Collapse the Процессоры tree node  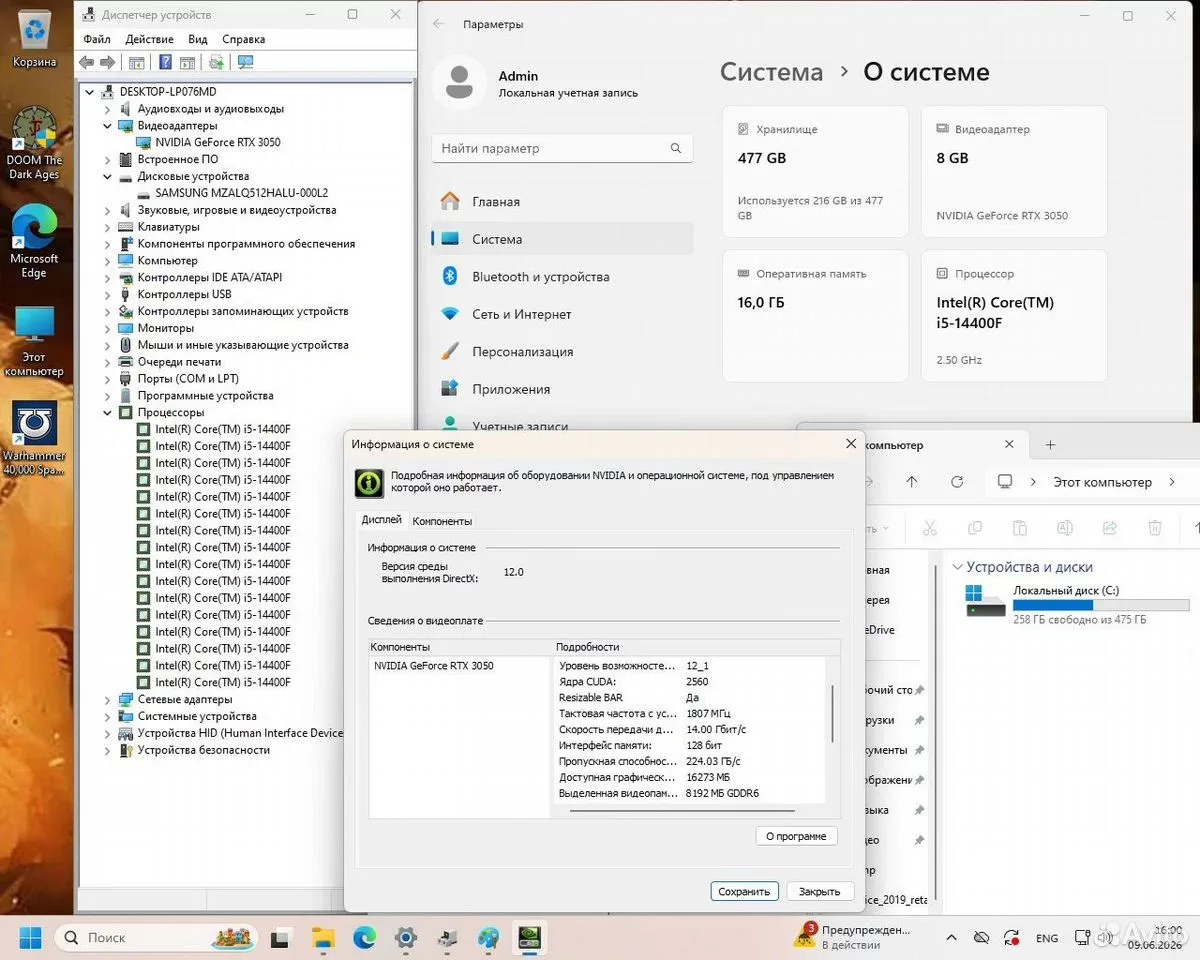tap(108, 412)
